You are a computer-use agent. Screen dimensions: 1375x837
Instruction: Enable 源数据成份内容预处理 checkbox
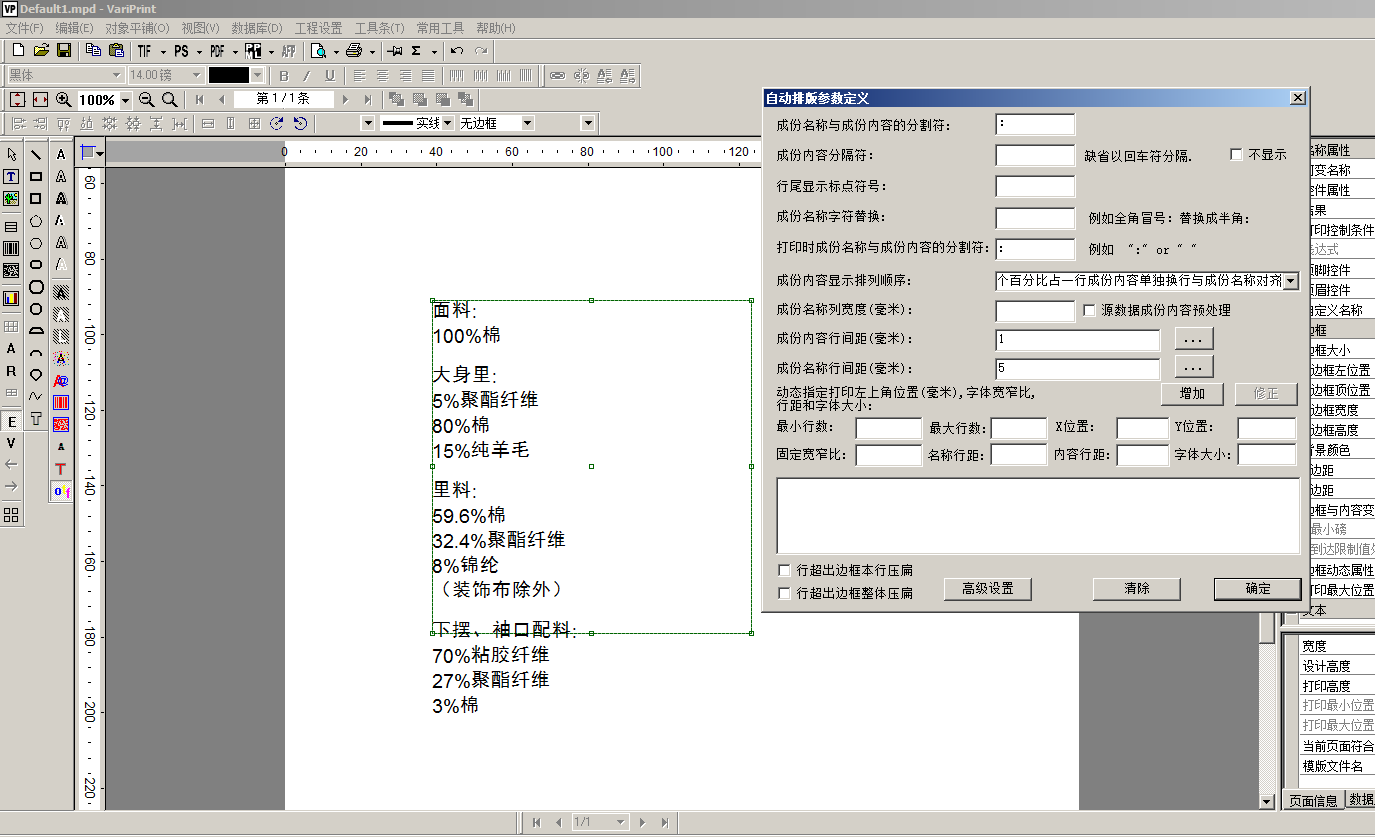(x=1090, y=311)
